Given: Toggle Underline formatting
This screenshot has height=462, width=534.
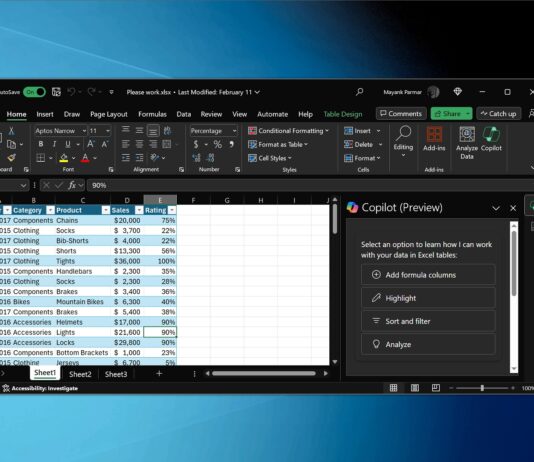Looking at the screenshot, I should coord(68,144).
